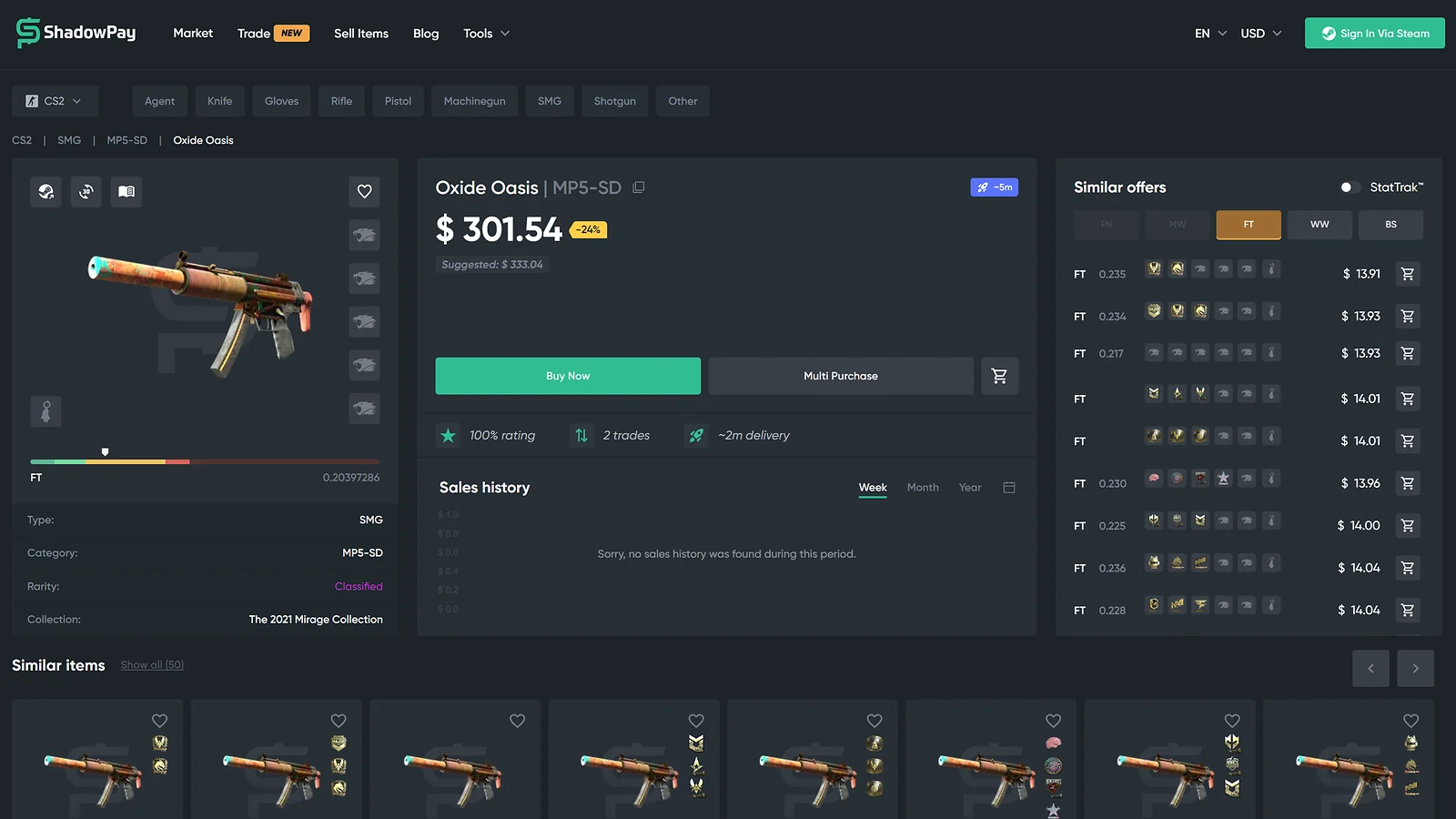Open sales history calendar picker
The width and height of the screenshot is (1456, 819).
(1009, 488)
